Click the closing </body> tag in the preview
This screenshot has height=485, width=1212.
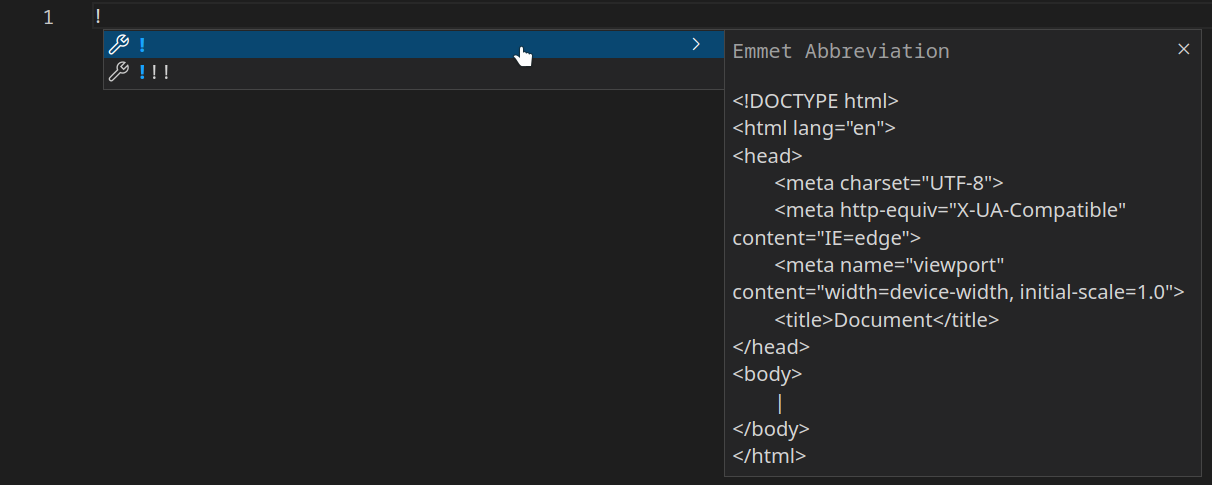(x=771, y=429)
